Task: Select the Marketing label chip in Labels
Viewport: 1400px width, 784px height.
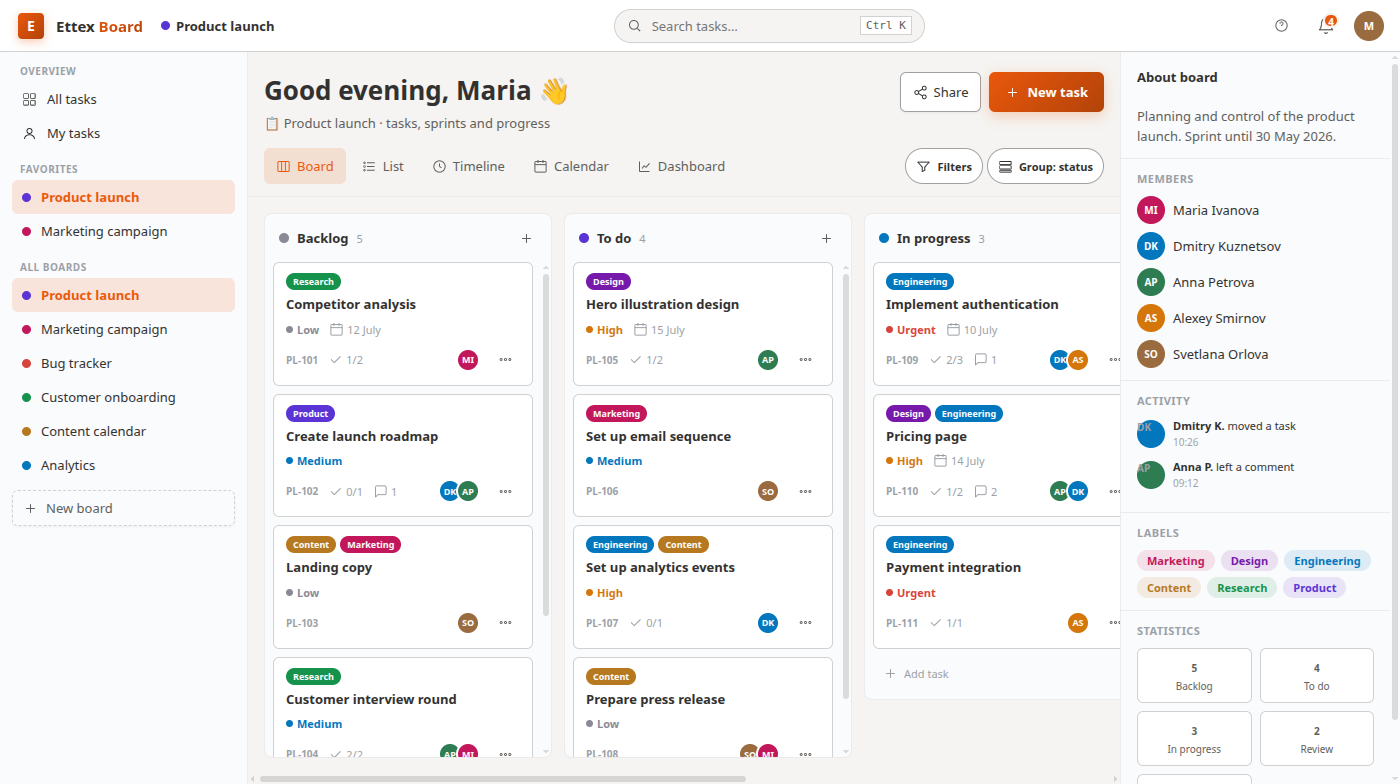Action: click(x=1176, y=561)
